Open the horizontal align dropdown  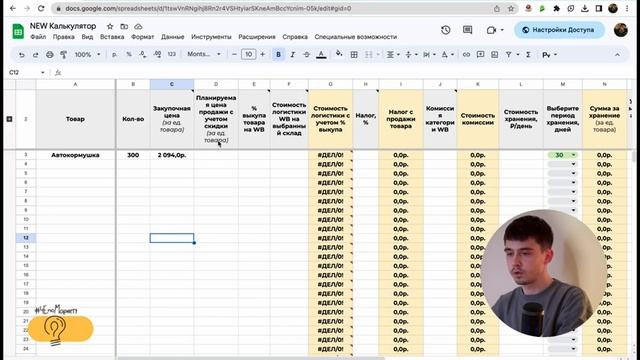[x=393, y=54]
